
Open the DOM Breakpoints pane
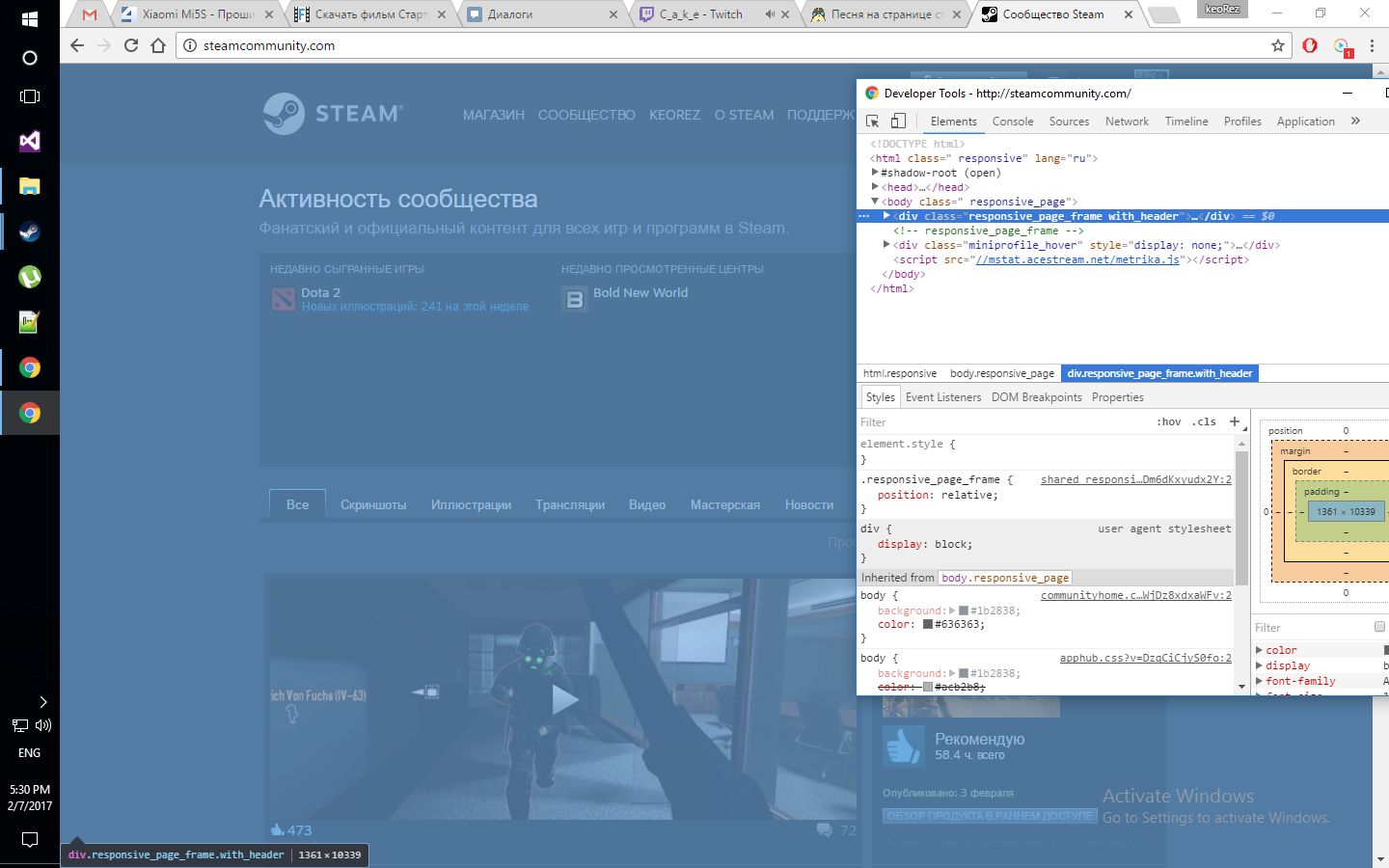pos(1037,397)
